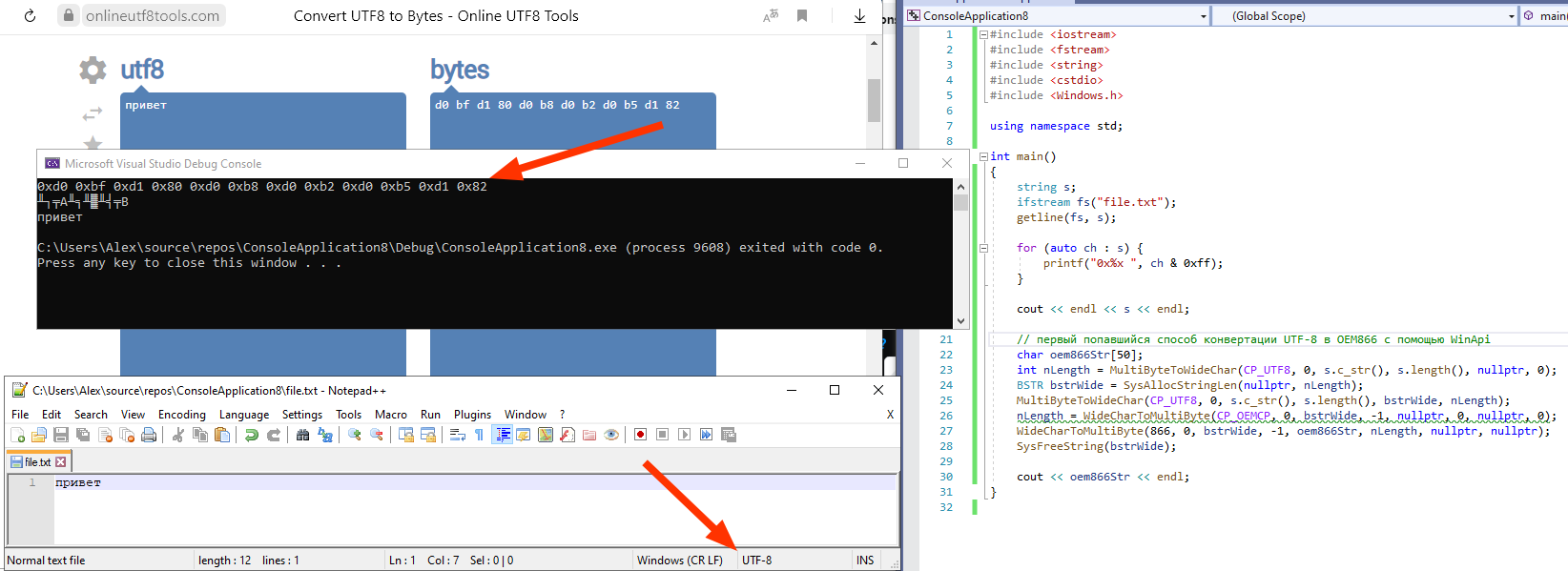Image resolution: width=1568 pixels, height=571 pixels.
Task: Undo last action in Notepad++
Action: pyautogui.click(x=251, y=435)
